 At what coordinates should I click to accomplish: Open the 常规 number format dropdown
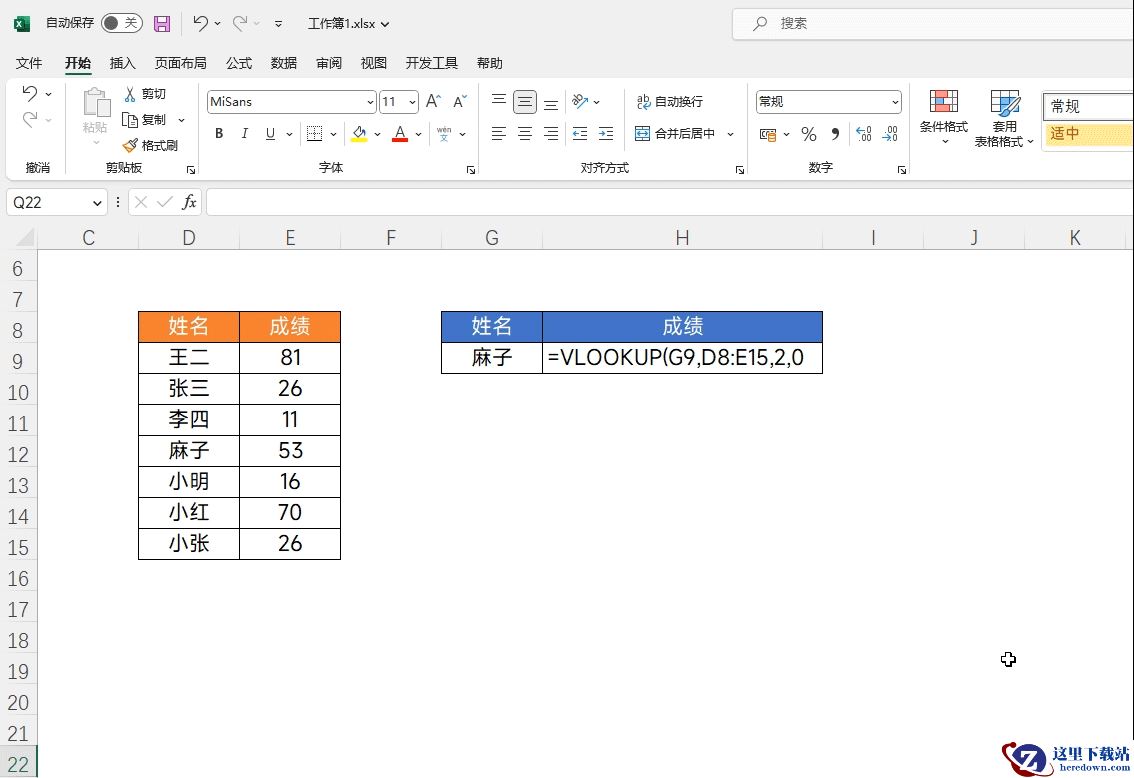point(895,102)
